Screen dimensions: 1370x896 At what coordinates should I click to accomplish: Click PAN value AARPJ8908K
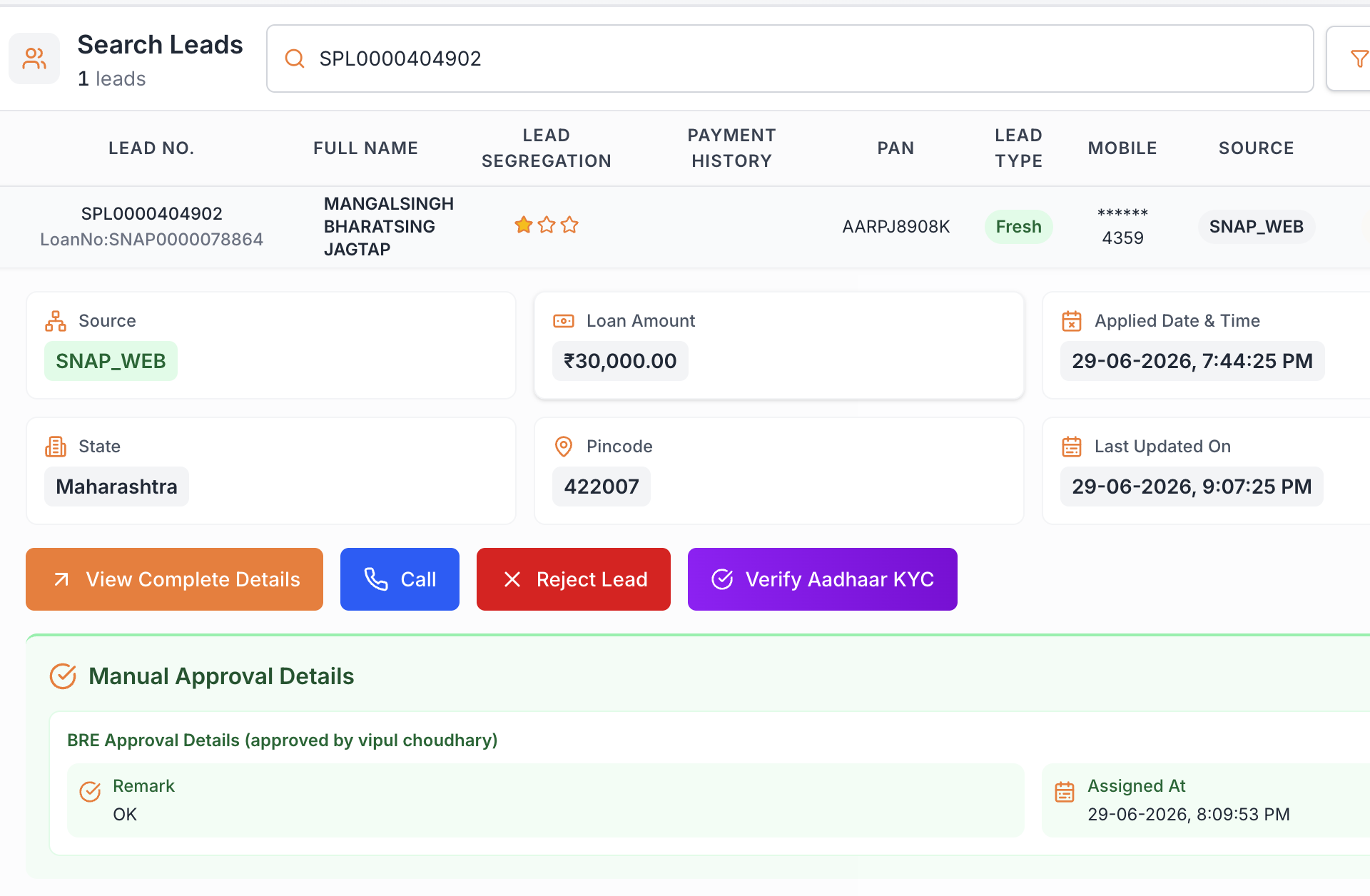896,226
